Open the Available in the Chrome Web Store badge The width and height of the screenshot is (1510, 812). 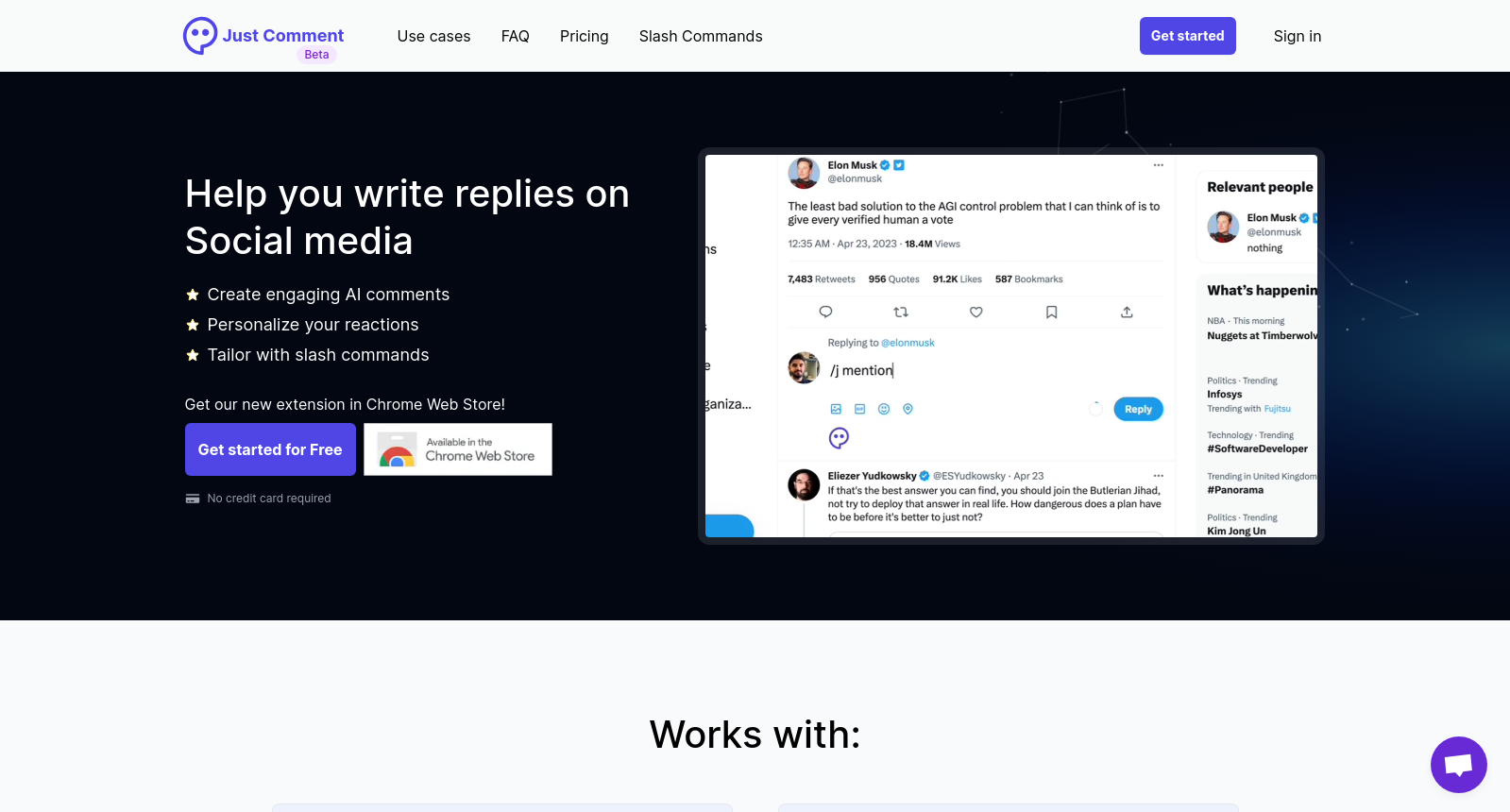tap(458, 449)
